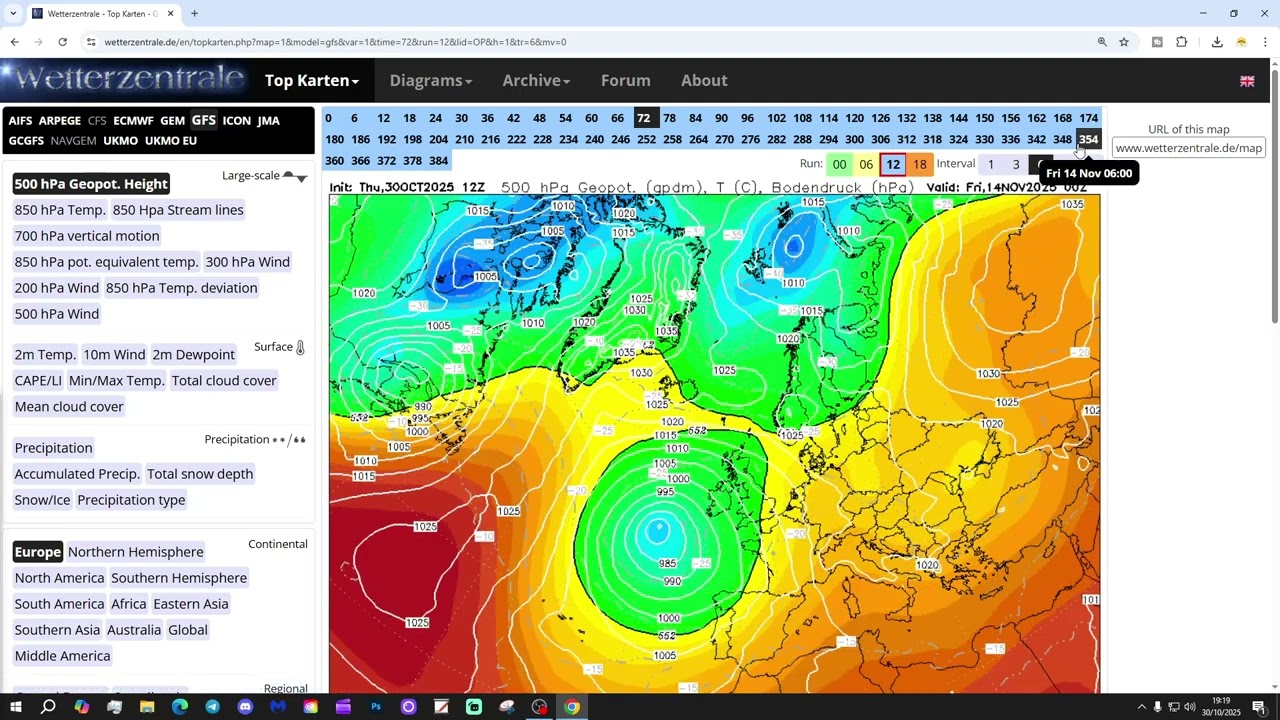Viewport: 1280px width, 720px height.
Task: Select the CAPE/LI map
Action: 38,381
